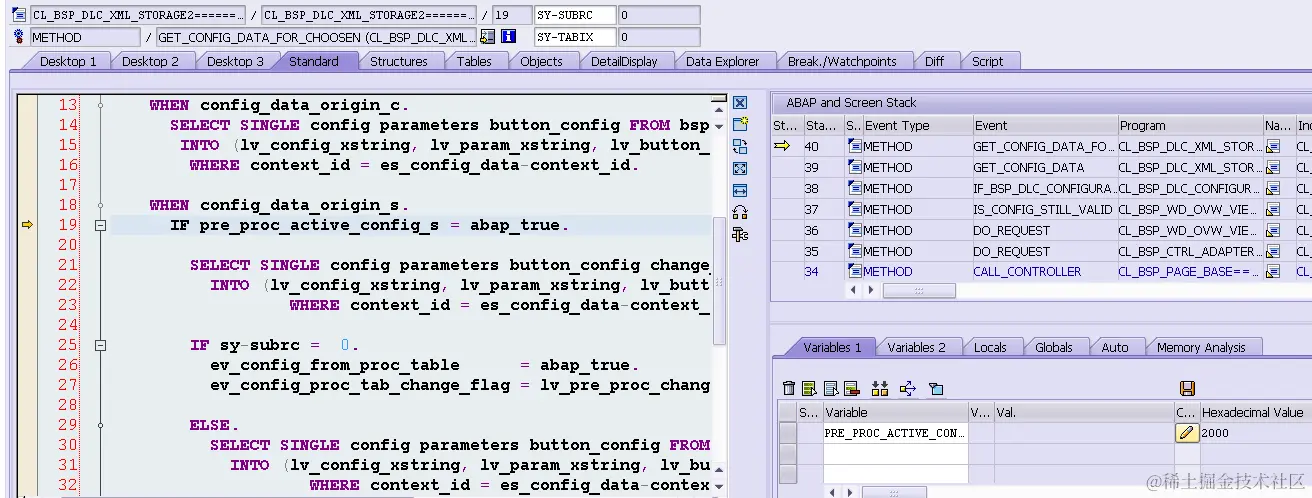1312x498 pixels.
Task: Click the code editor vertical scrollbar
Action: tap(719, 280)
